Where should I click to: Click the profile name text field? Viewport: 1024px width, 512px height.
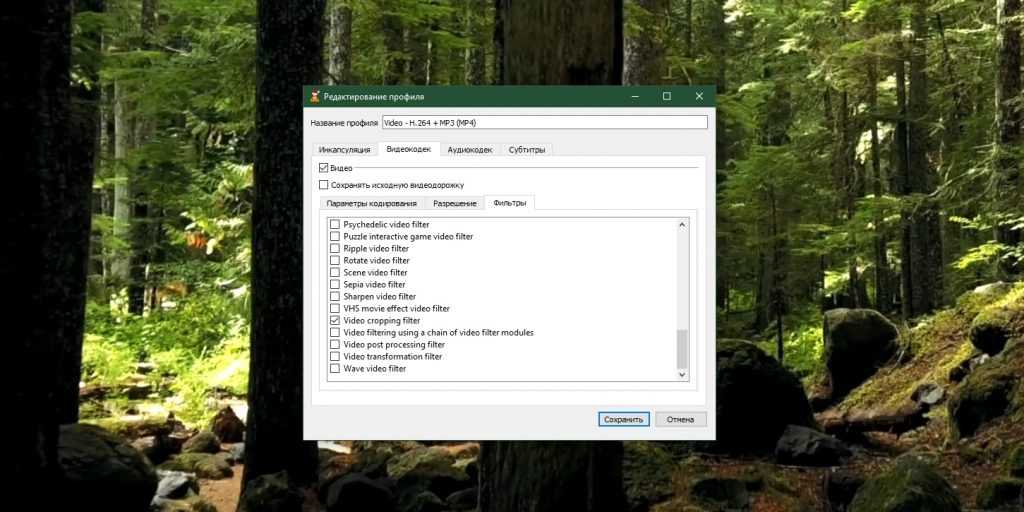pos(543,123)
